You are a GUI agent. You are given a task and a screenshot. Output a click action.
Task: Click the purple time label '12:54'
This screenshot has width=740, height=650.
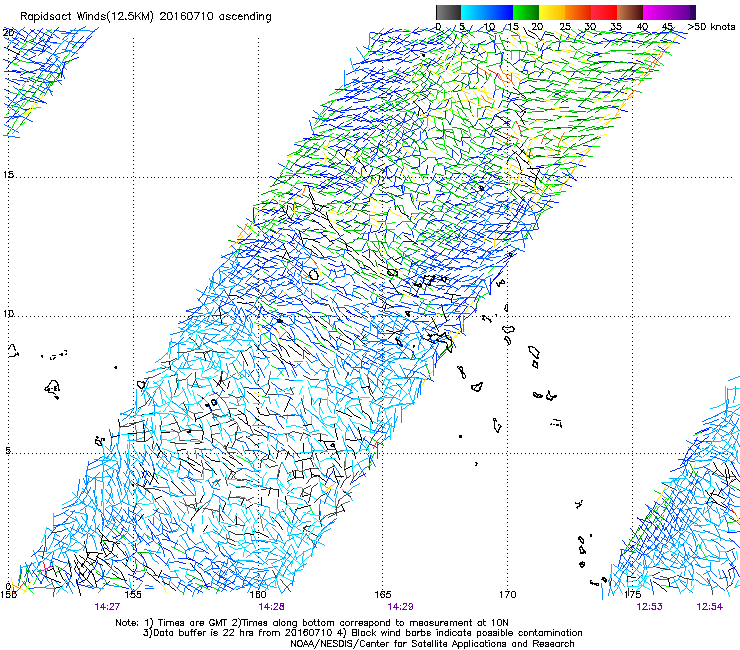(x=709, y=607)
